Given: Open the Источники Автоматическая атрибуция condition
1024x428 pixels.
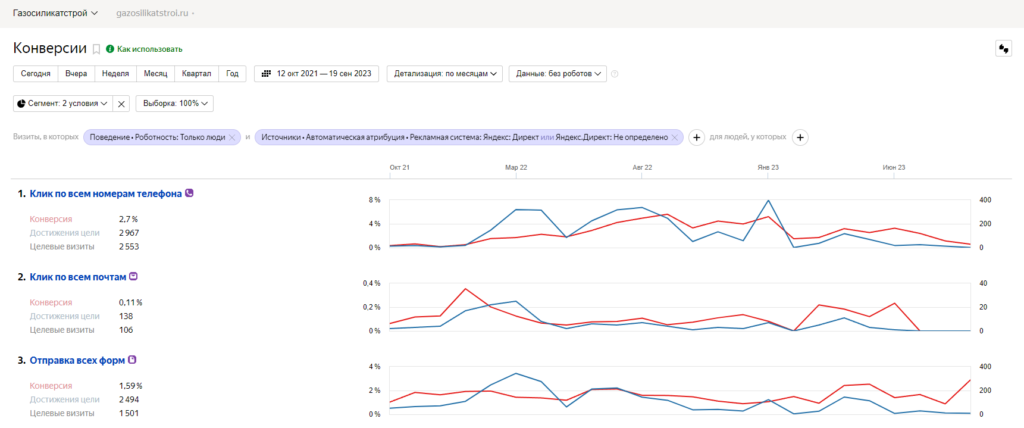Looking at the screenshot, I should tap(464, 137).
